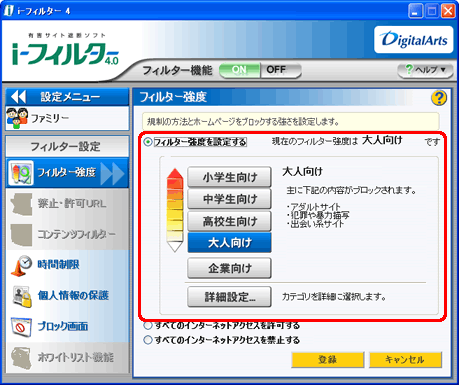459x385 pixels.
Task: Turn the filter function OFF
Action: 281,70
